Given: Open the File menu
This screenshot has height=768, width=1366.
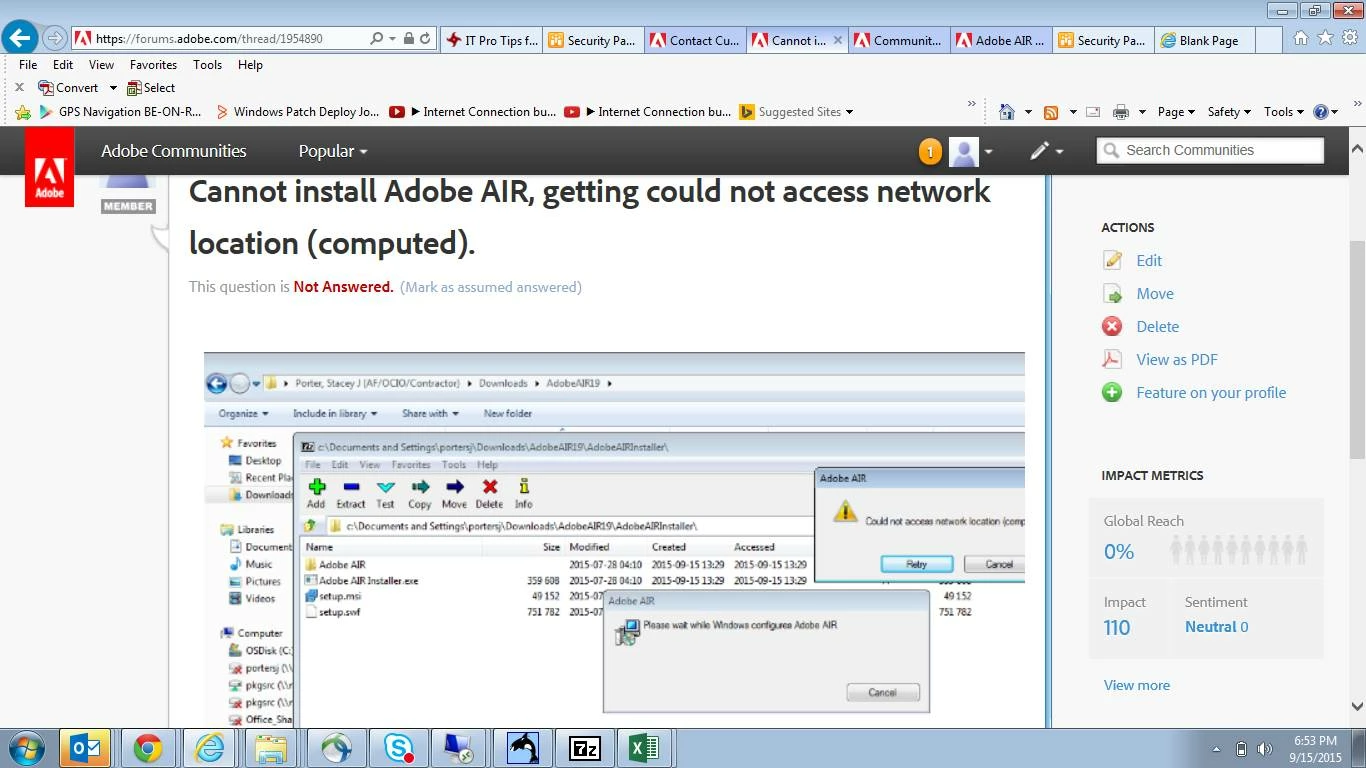Looking at the screenshot, I should point(28,65).
